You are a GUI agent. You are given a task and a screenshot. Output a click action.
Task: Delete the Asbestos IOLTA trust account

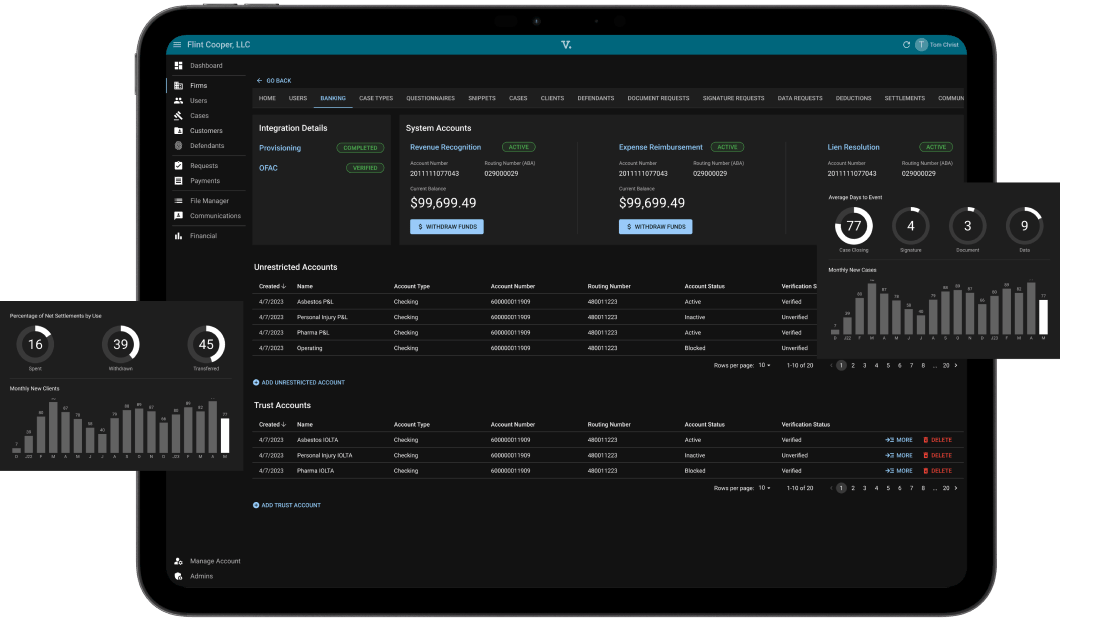pos(937,440)
